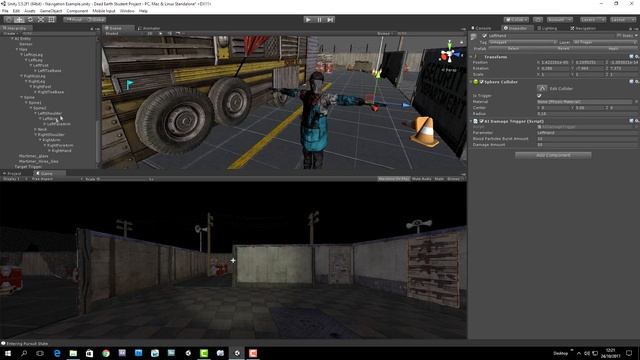Select the Hand tool in toolbar

click(x=9, y=19)
